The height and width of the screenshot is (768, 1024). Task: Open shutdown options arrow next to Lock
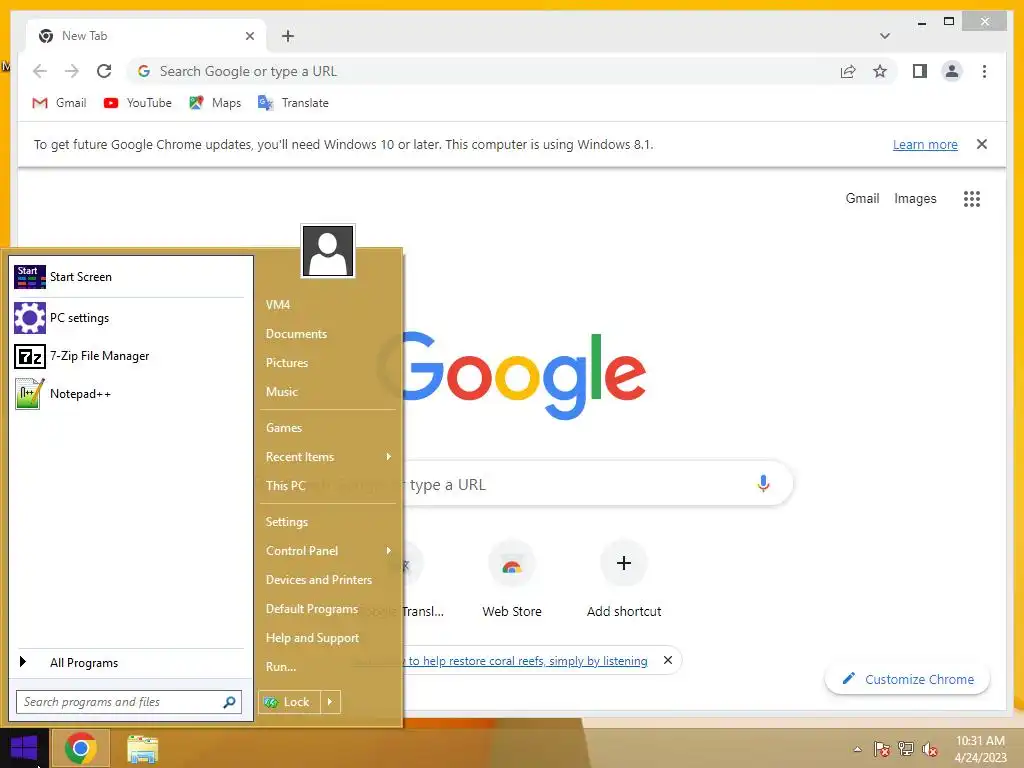click(x=330, y=702)
